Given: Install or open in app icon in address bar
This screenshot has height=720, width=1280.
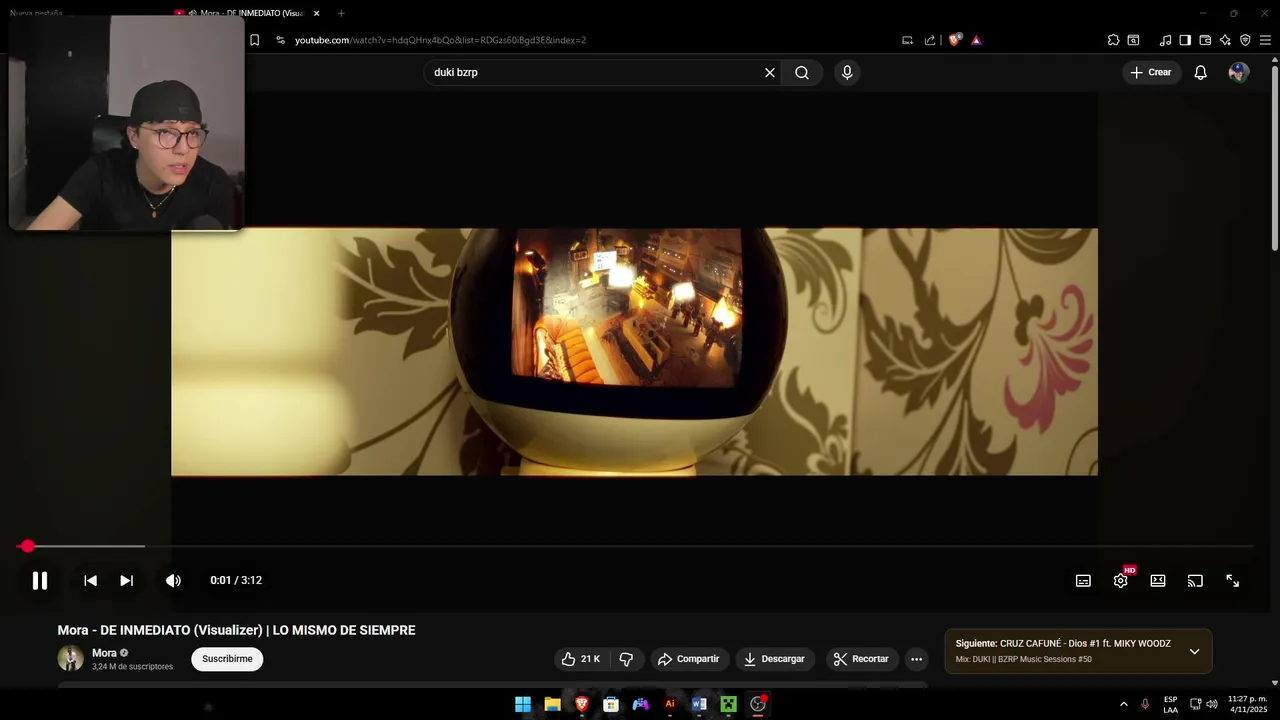Looking at the screenshot, I should tap(907, 40).
